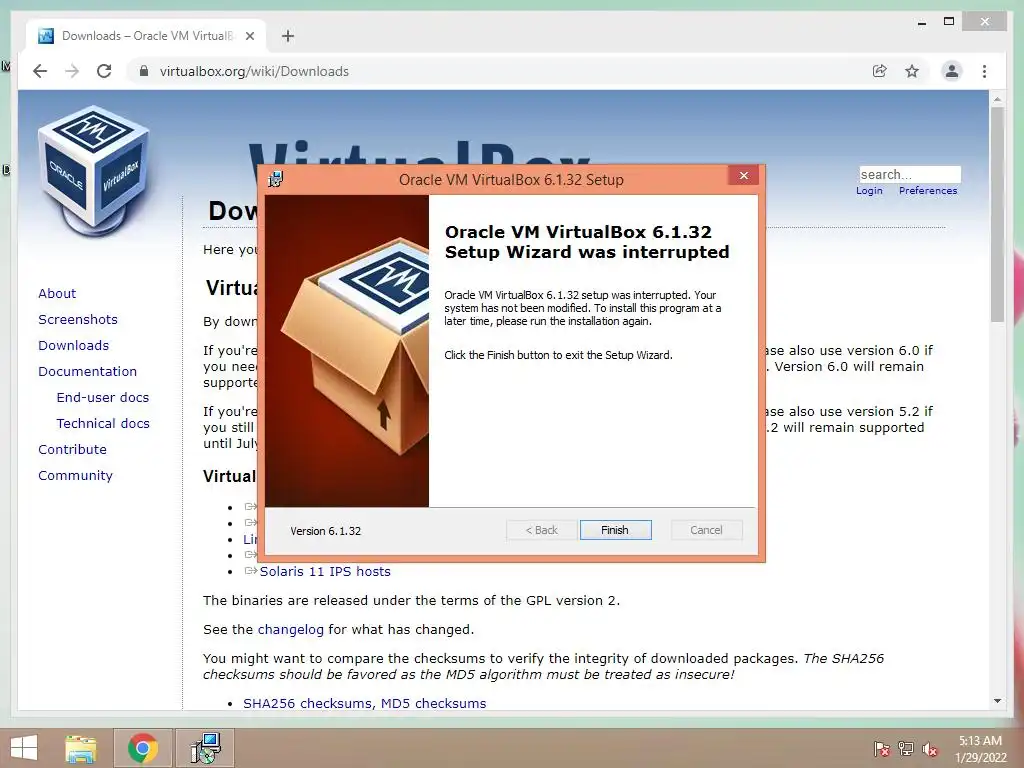Open the Screenshots sidebar link
Viewport: 1024px width, 768px height.
[78, 319]
